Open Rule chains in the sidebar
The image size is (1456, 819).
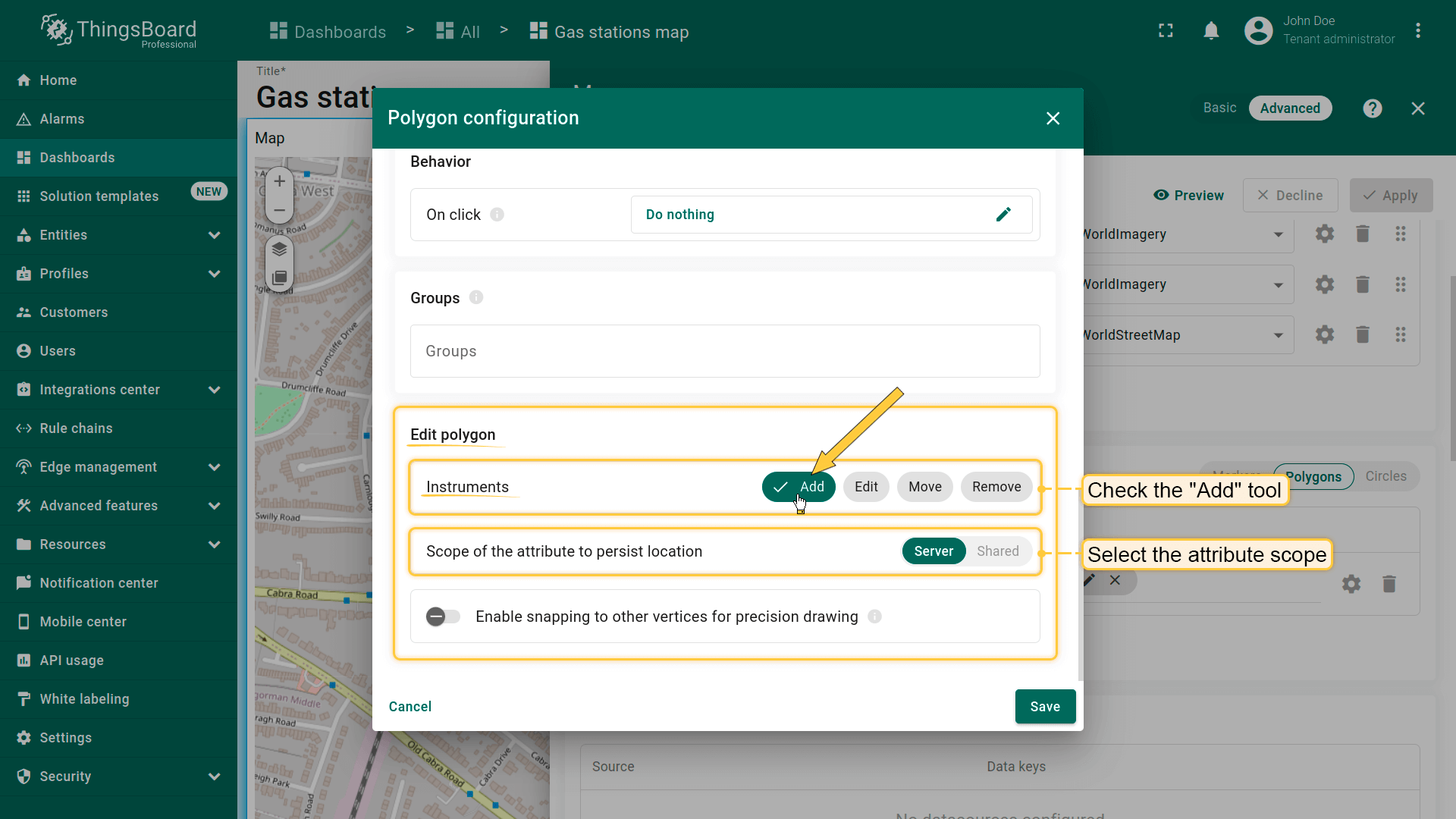pos(76,428)
